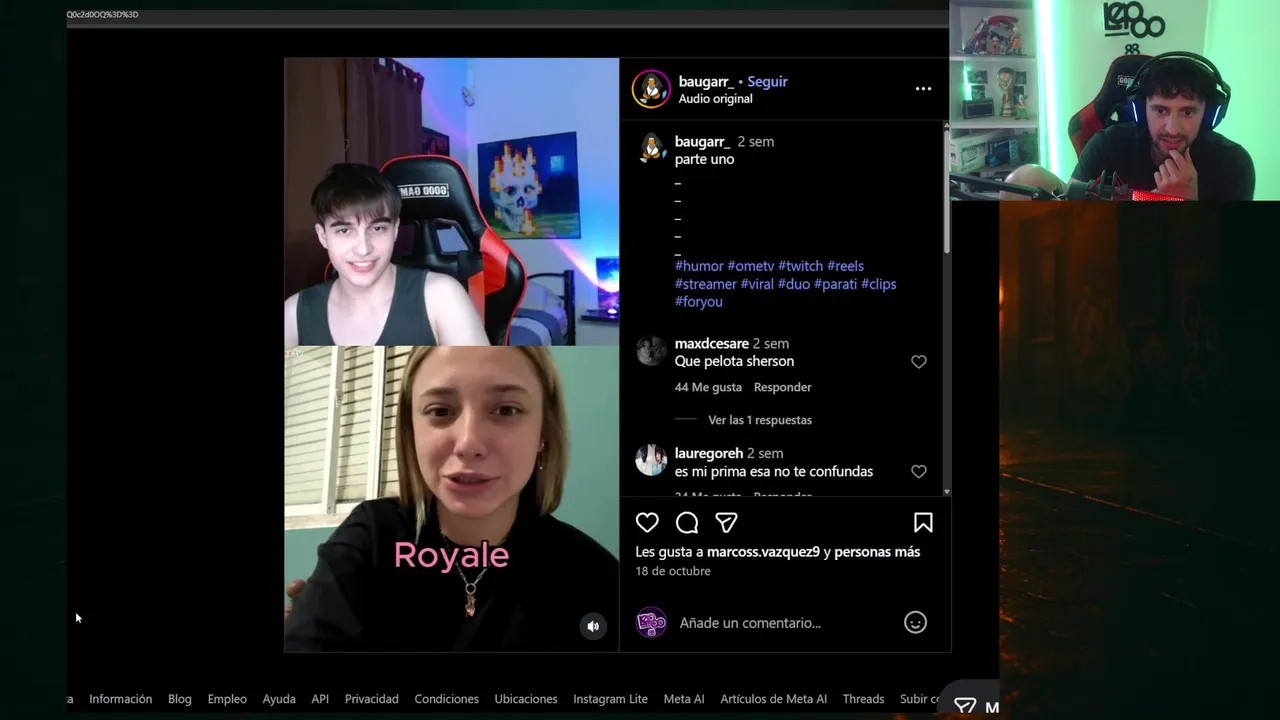Viewport: 1280px width, 720px height.
Task: Open Privacidad footer link
Action: pos(372,699)
